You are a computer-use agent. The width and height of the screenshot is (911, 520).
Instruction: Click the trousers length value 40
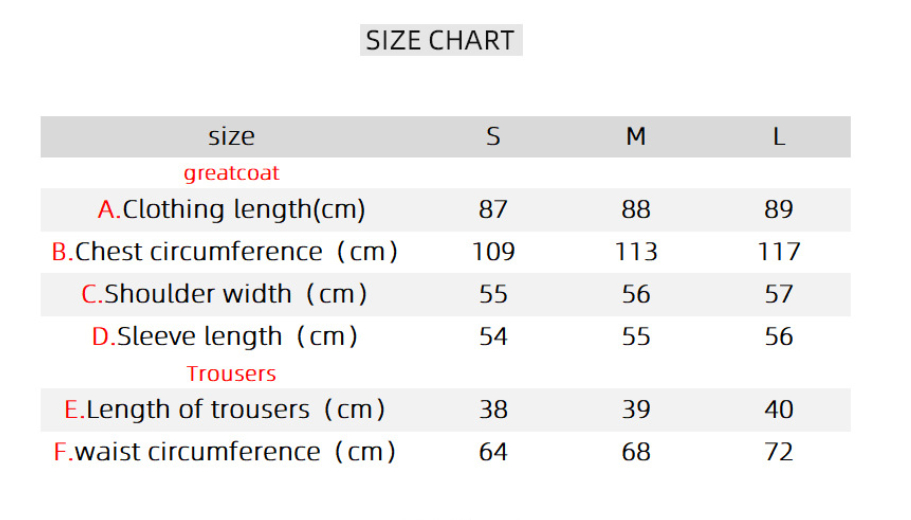pos(779,409)
